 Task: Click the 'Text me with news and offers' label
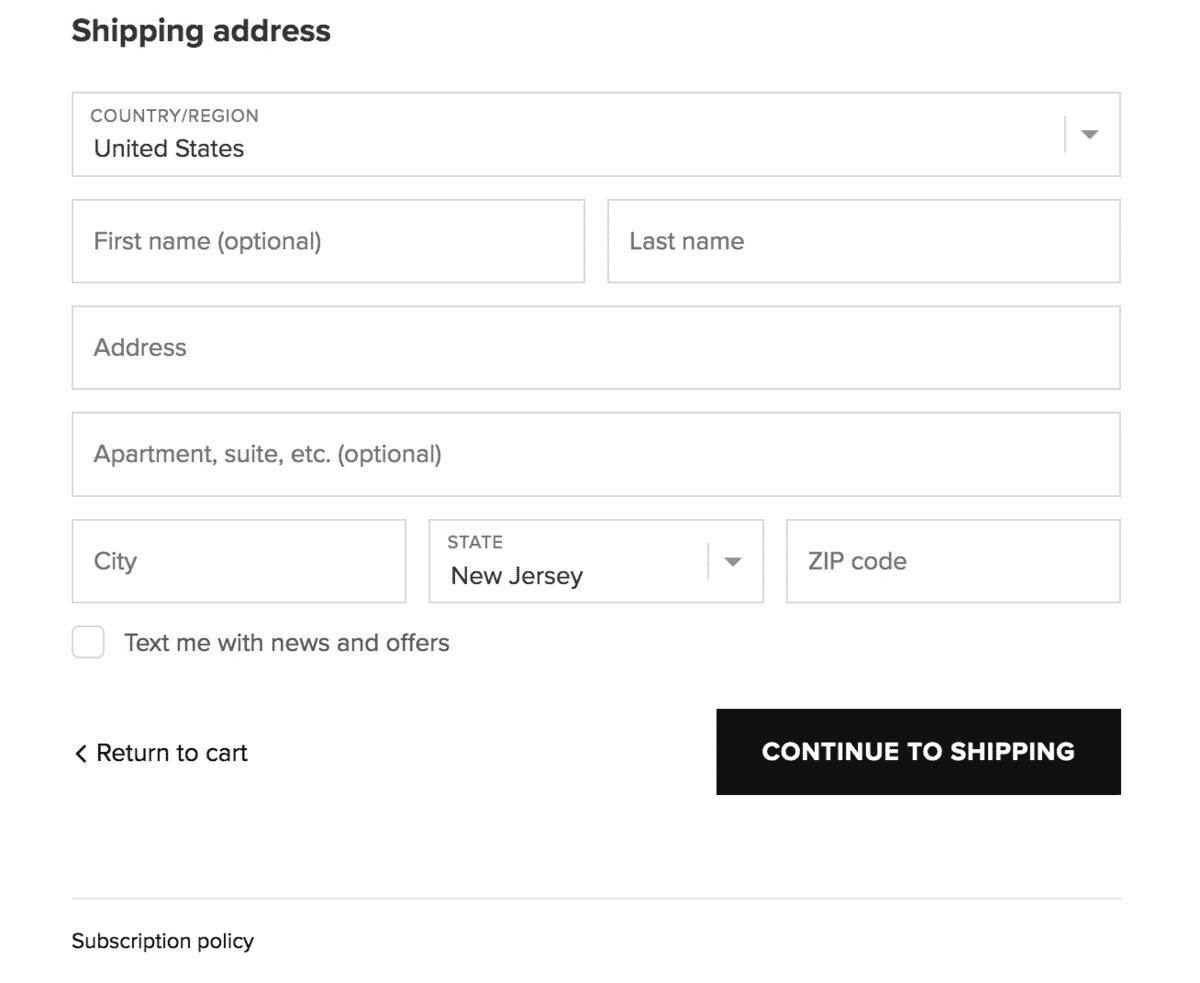coord(286,642)
